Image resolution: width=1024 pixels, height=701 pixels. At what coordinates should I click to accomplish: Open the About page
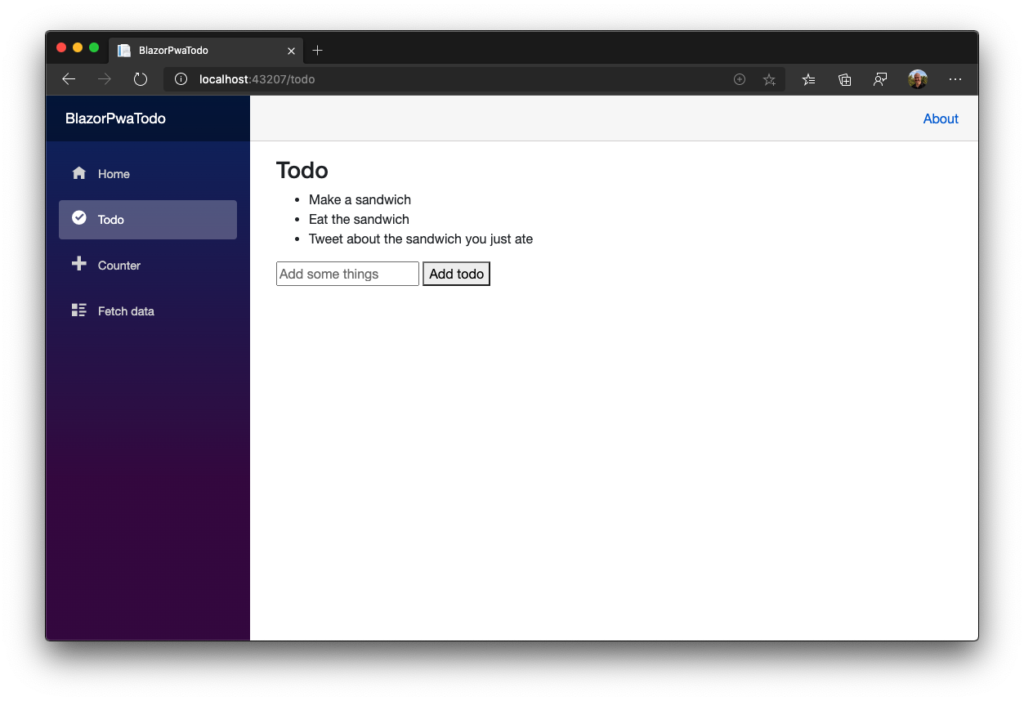(x=940, y=118)
